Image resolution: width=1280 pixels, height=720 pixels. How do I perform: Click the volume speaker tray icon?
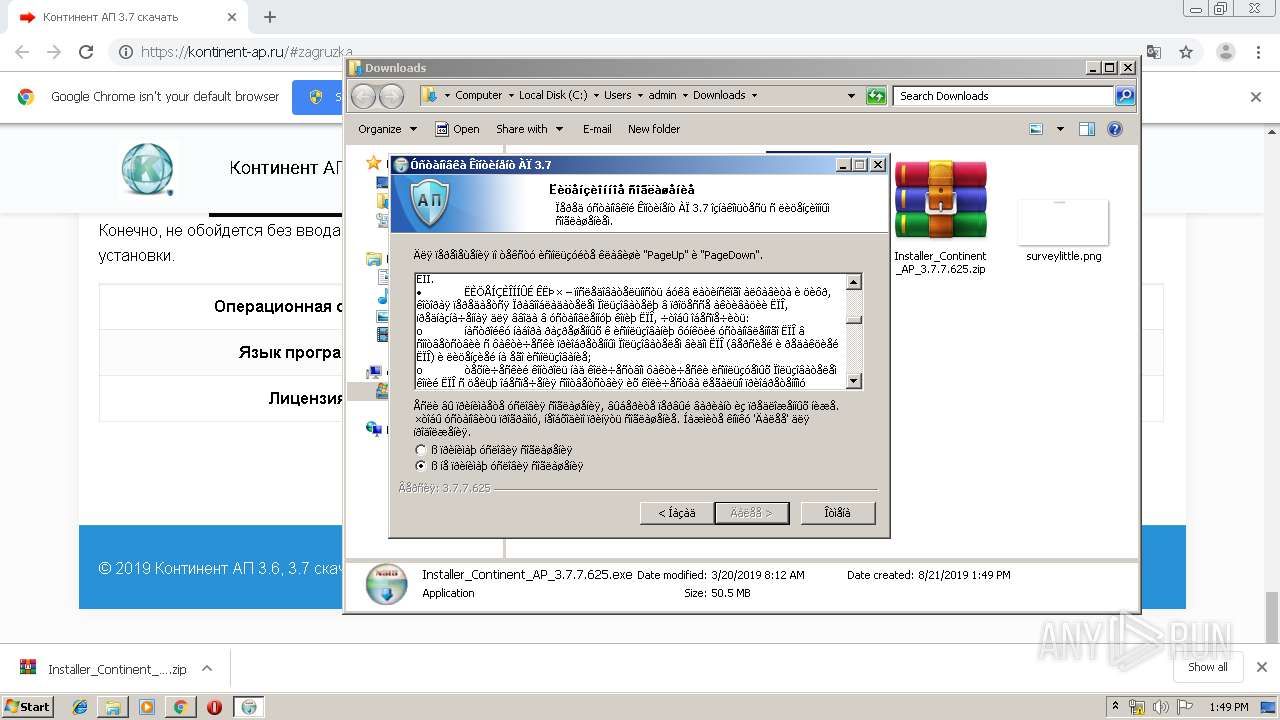click(x=1160, y=707)
